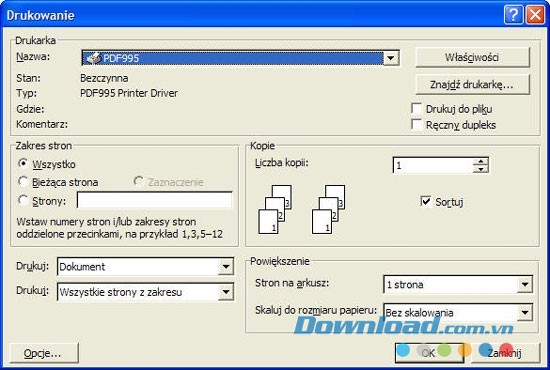The image size is (550, 370).
Task: Confirm printing with the OK button
Action: click(x=429, y=353)
